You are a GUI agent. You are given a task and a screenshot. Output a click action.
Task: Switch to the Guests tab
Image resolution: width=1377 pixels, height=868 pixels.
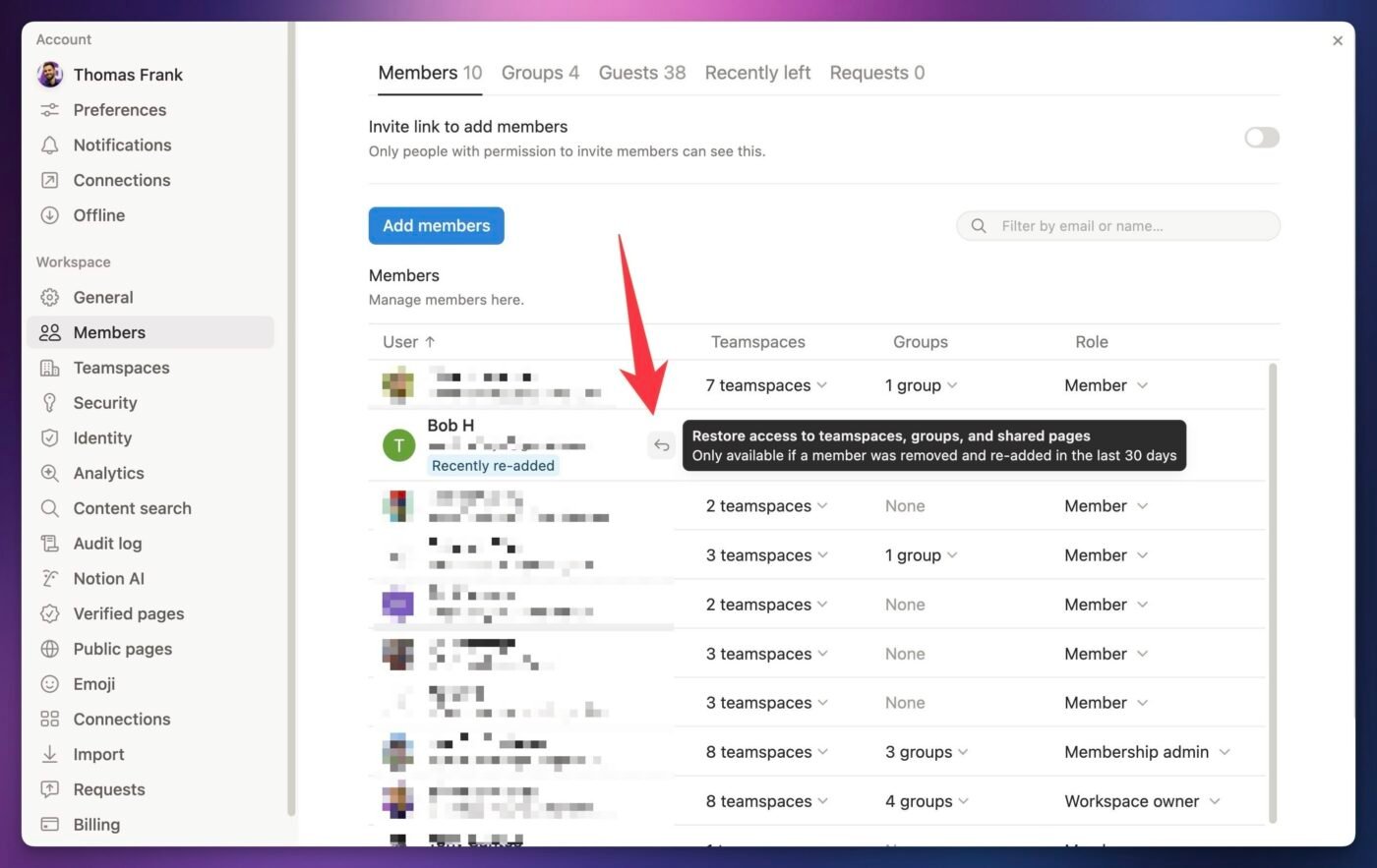tap(641, 72)
